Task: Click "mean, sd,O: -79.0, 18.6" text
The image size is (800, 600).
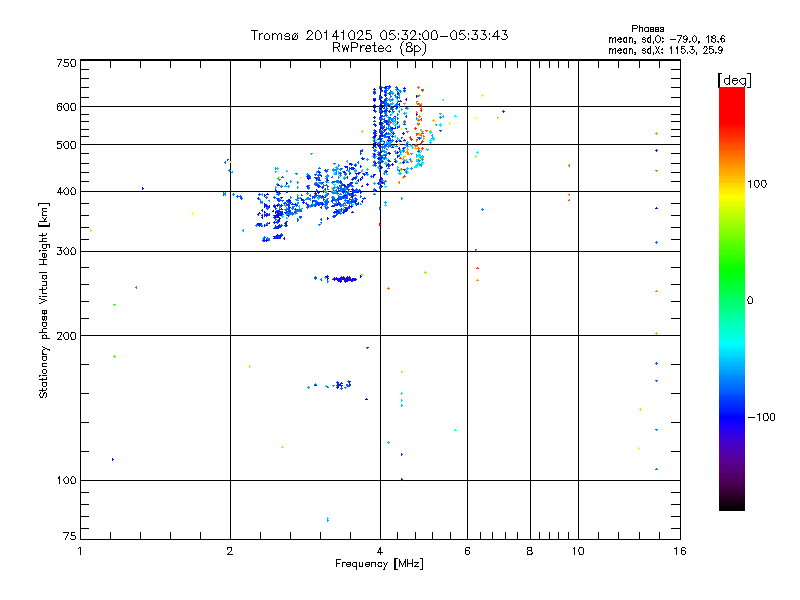Action: point(666,39)
